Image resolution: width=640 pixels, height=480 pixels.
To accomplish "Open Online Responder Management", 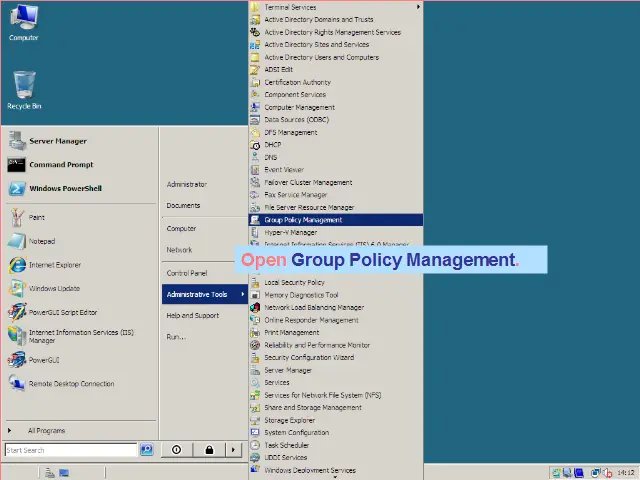I will 336,320.
